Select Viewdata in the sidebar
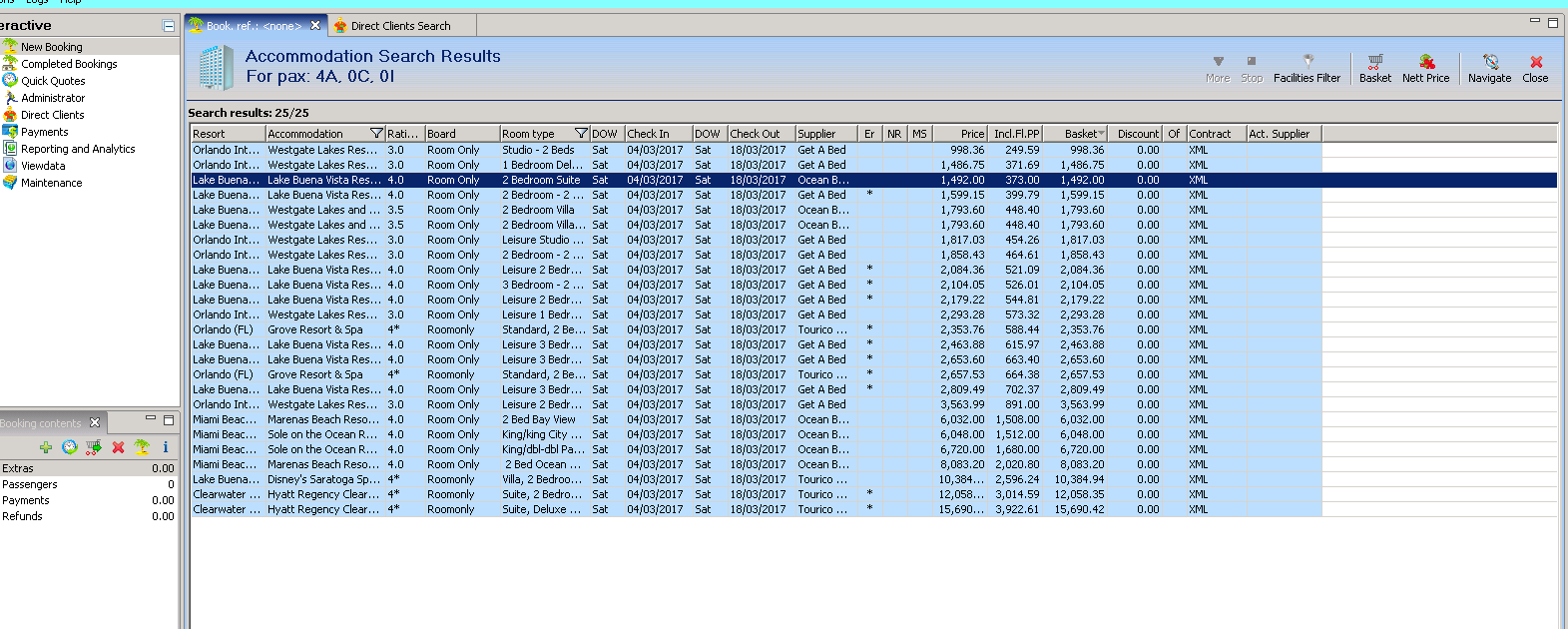The width and height of the screenshot is (1568, 629). [x=43, y=166]
